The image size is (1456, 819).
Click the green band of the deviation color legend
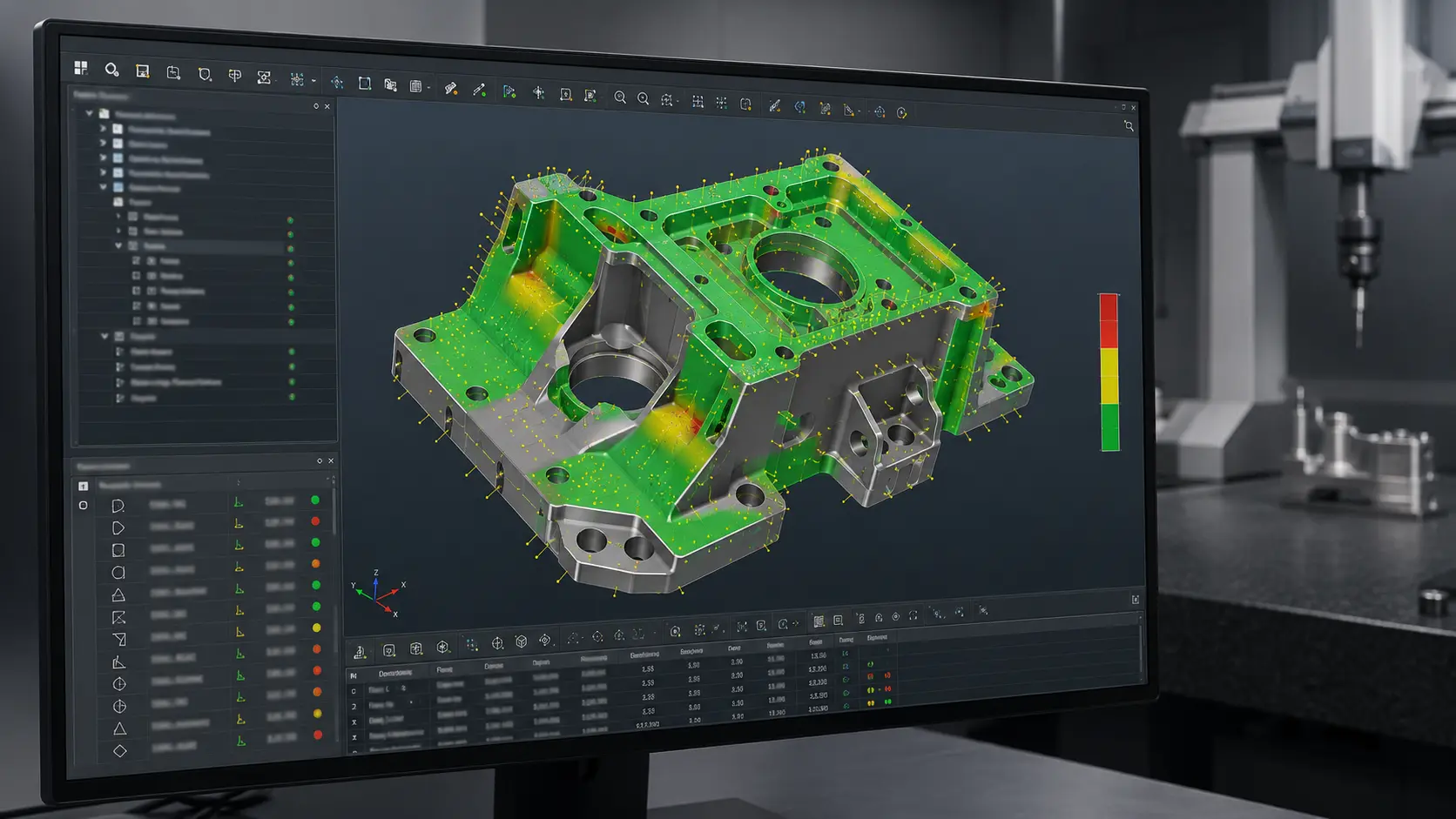point(1110,427)
